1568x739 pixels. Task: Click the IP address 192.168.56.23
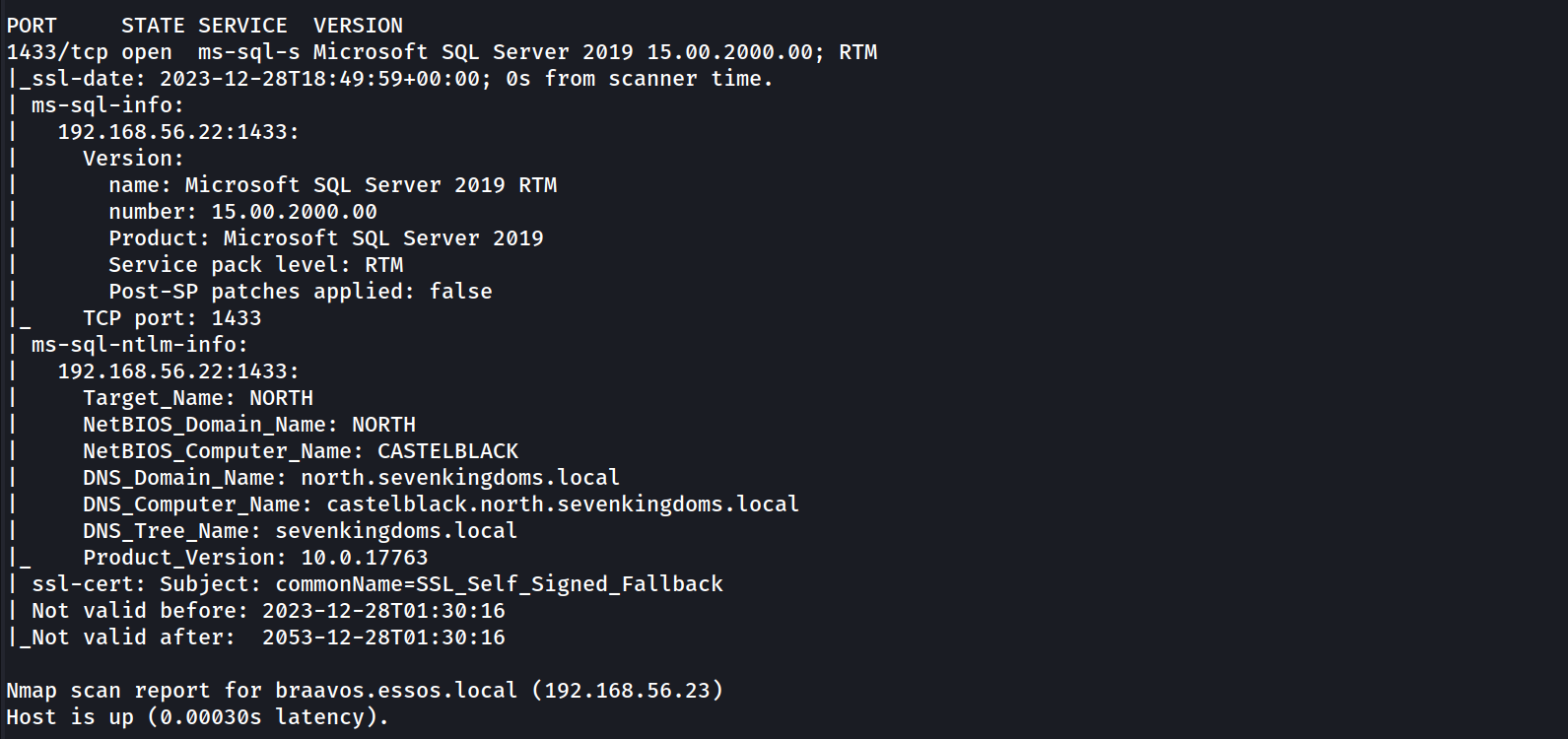tap(628, 690)
